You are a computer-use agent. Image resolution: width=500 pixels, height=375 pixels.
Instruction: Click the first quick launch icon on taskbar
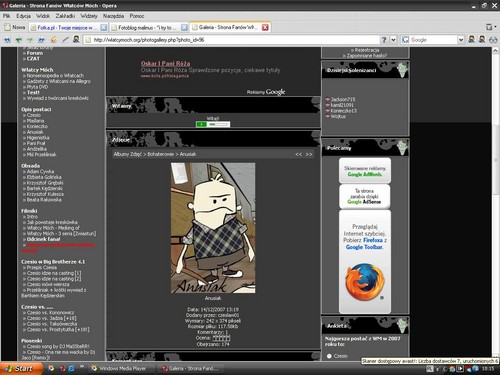pyautogui.click(x=51, y=369)
